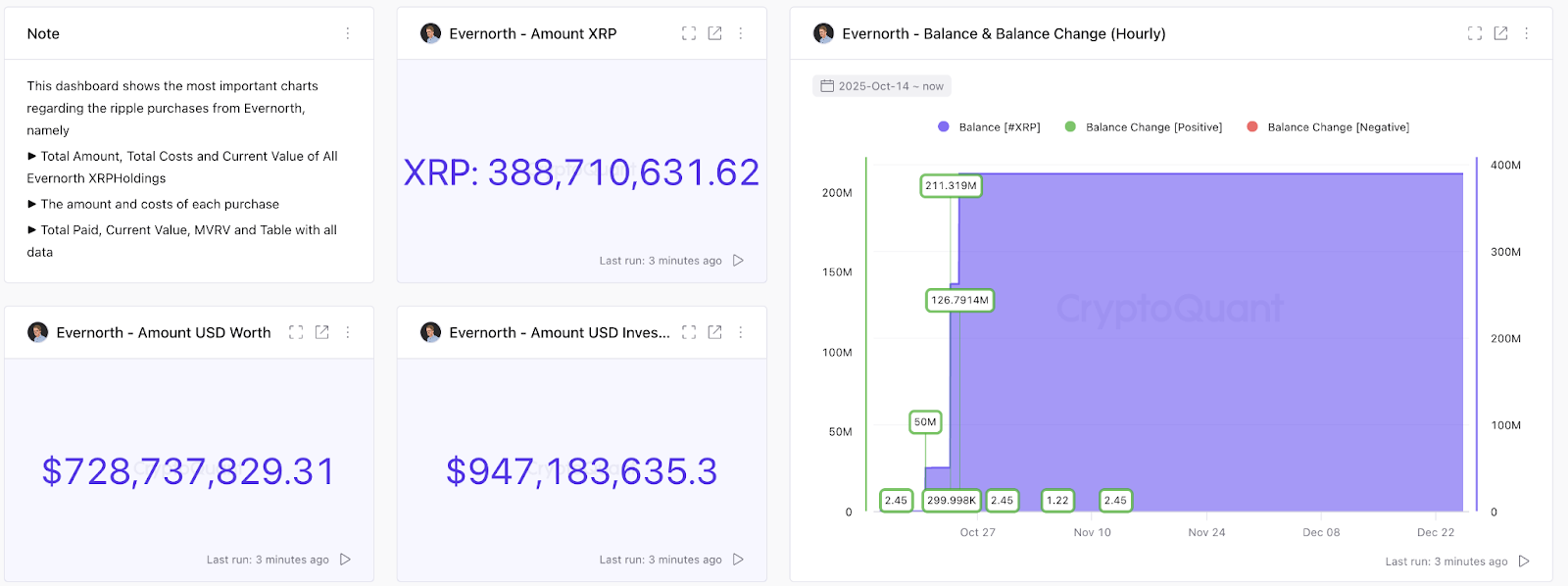The image size is (1568, 586).
Task: Open the date range picker 2025-Oct-14 ~ now
Action: pos(881,86)
